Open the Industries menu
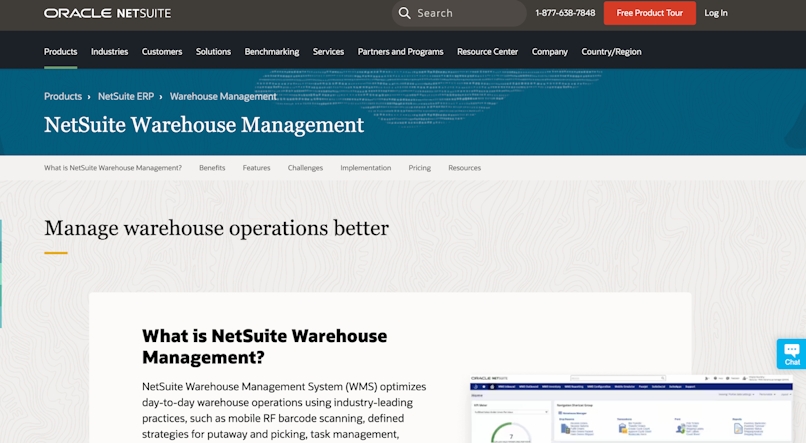 coord(109,51)
